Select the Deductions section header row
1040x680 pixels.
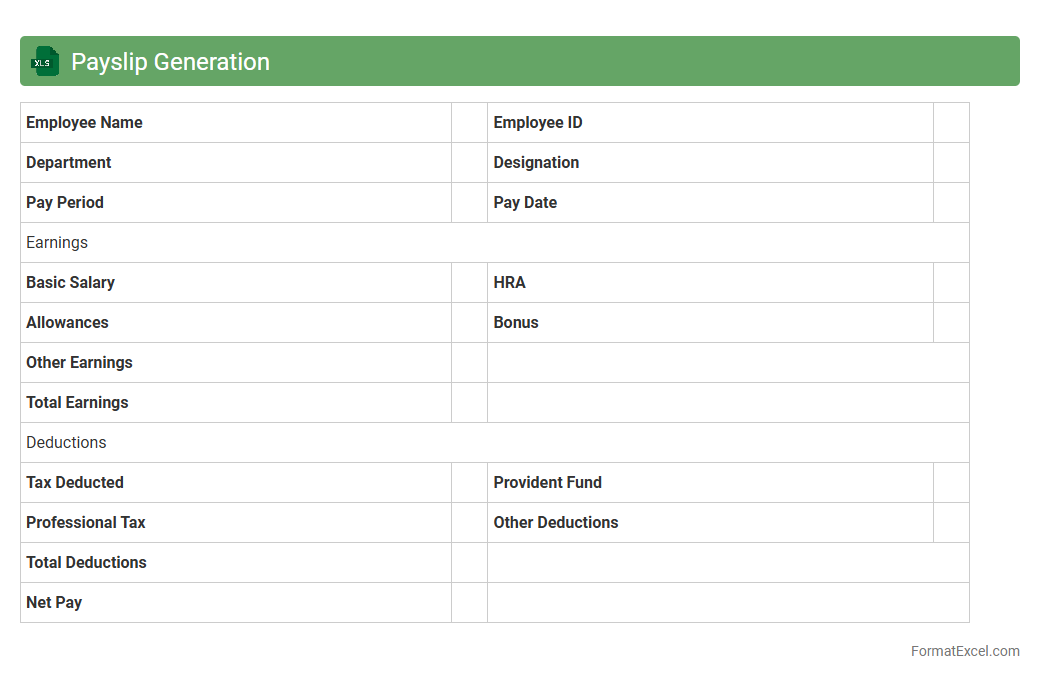pos(494,443)
